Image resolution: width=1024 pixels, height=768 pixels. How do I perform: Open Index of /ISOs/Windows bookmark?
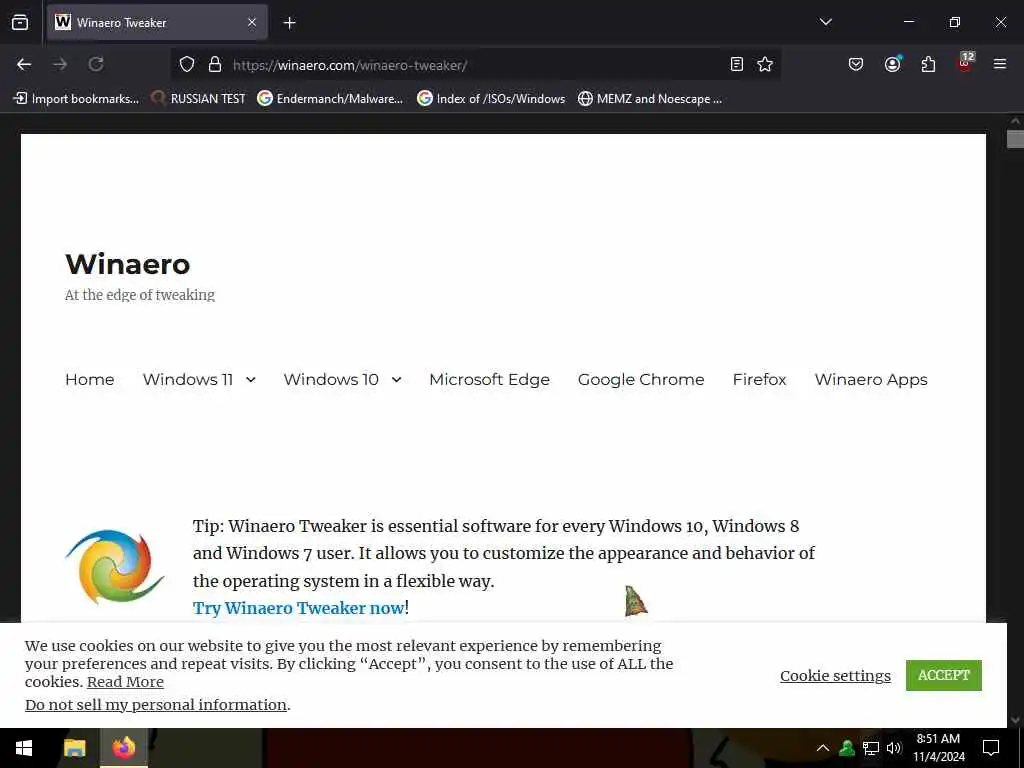click(x=491, y=99)
